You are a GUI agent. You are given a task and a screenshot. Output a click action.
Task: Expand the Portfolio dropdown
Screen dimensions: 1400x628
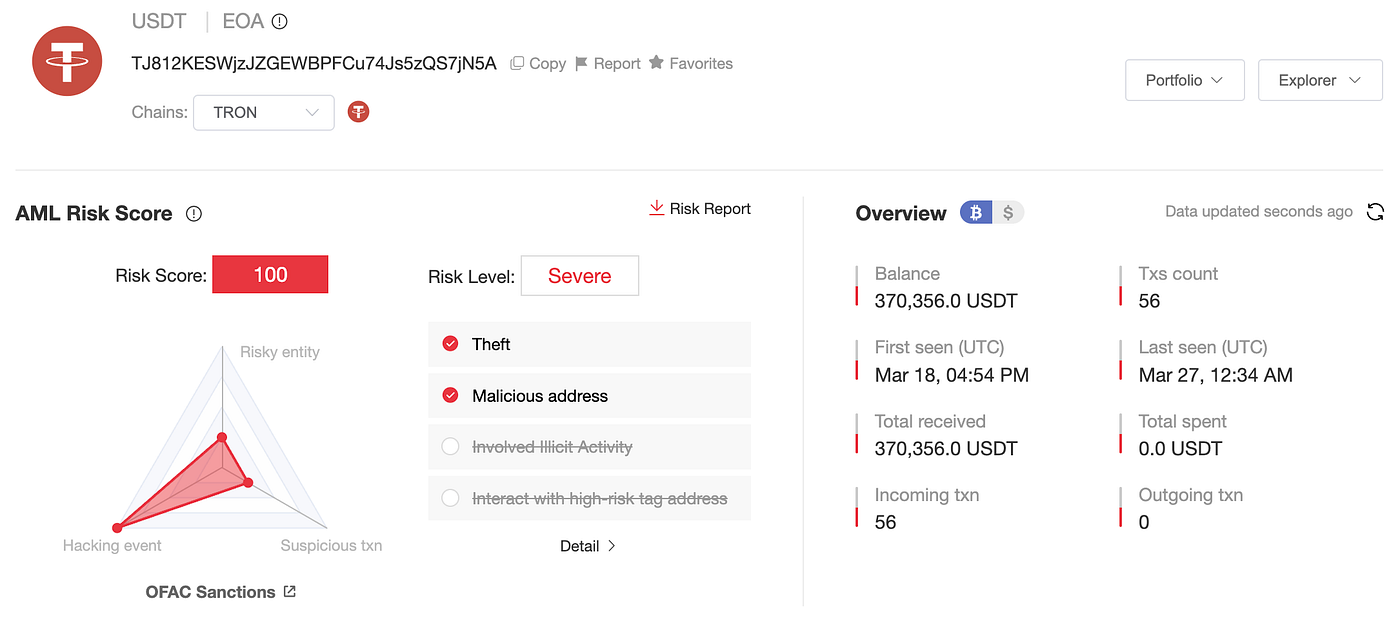click(x=1184, y=80)
